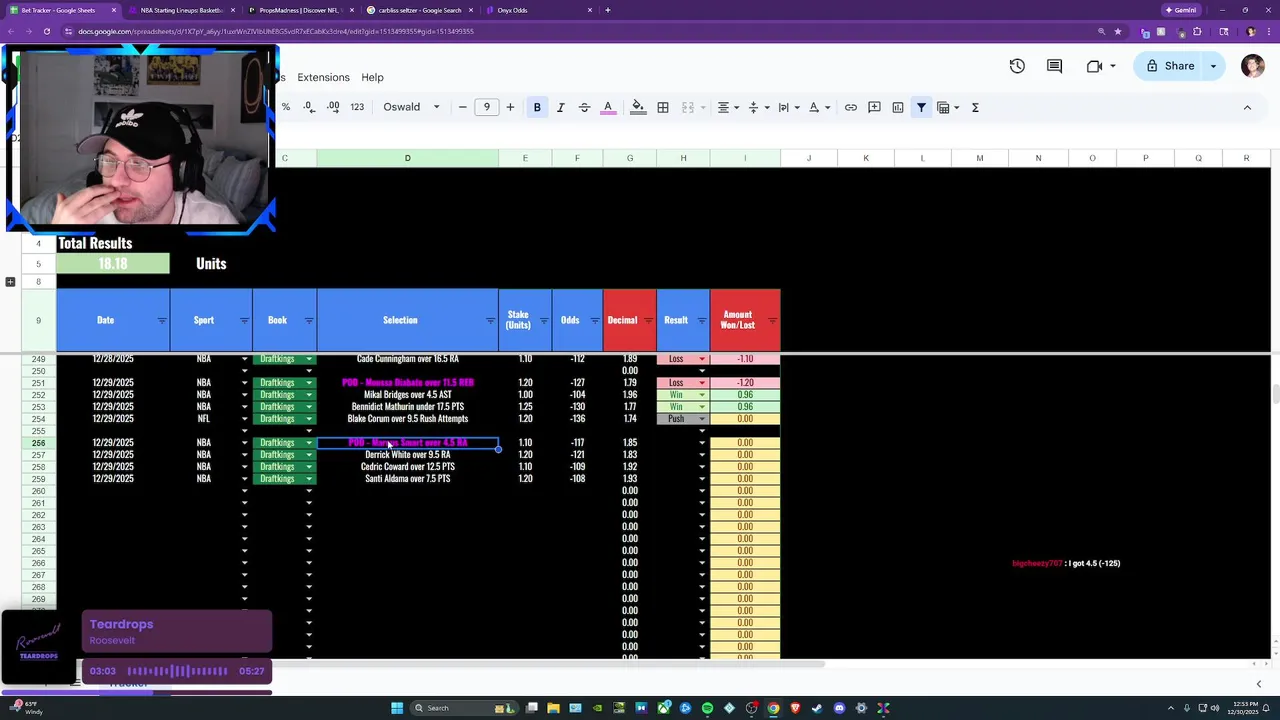Open the Odds column filter
The image size is (1280, 720).
595,321
